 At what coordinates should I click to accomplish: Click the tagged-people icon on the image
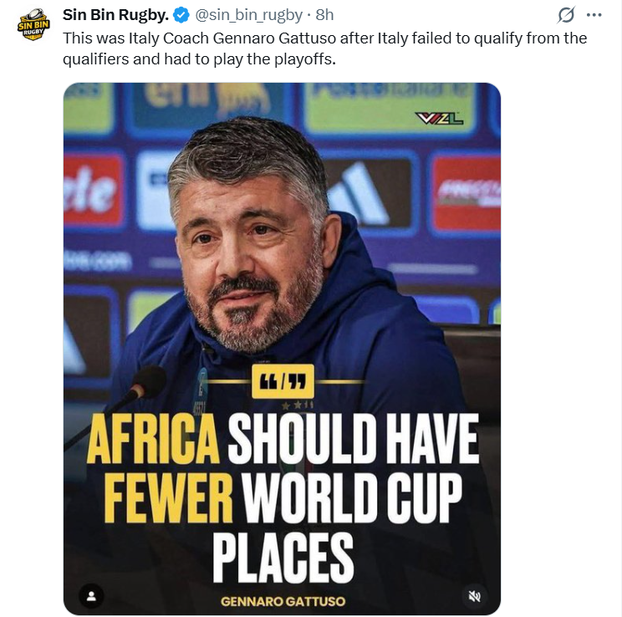91,596
